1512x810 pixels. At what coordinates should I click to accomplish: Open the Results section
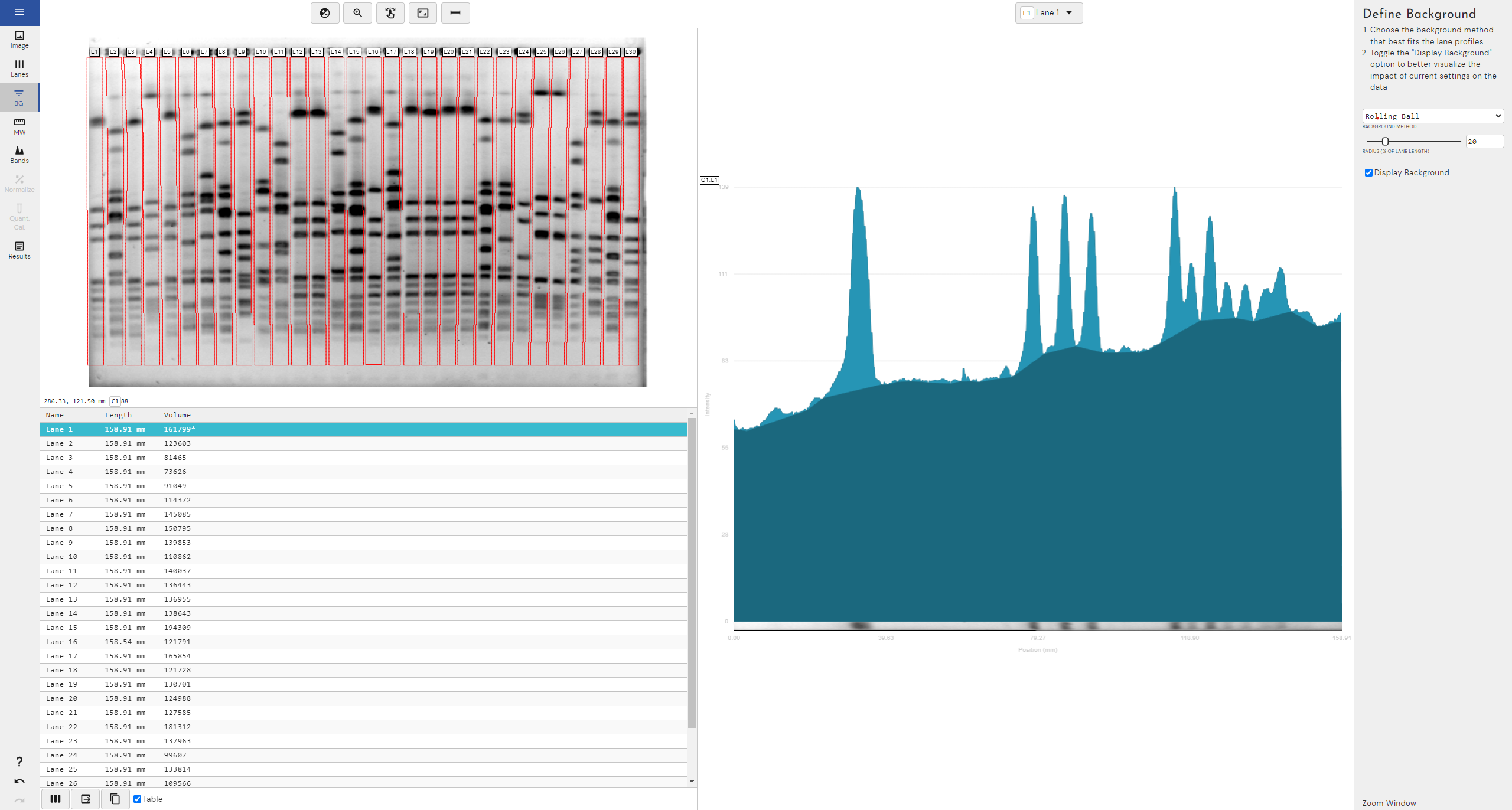tap(19, 250)
